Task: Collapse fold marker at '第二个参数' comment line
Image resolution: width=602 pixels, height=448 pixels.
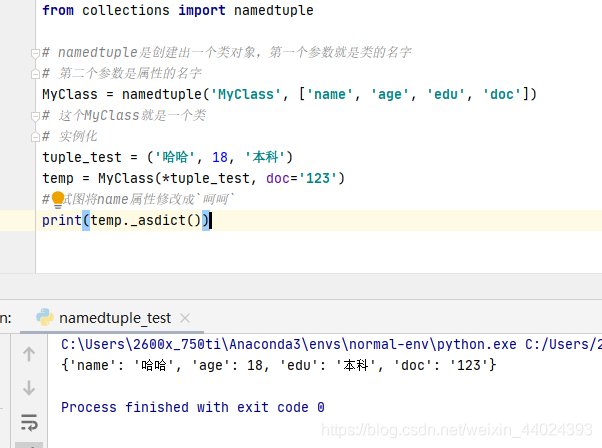Action: pyautogui.click(x=35, y=74)
